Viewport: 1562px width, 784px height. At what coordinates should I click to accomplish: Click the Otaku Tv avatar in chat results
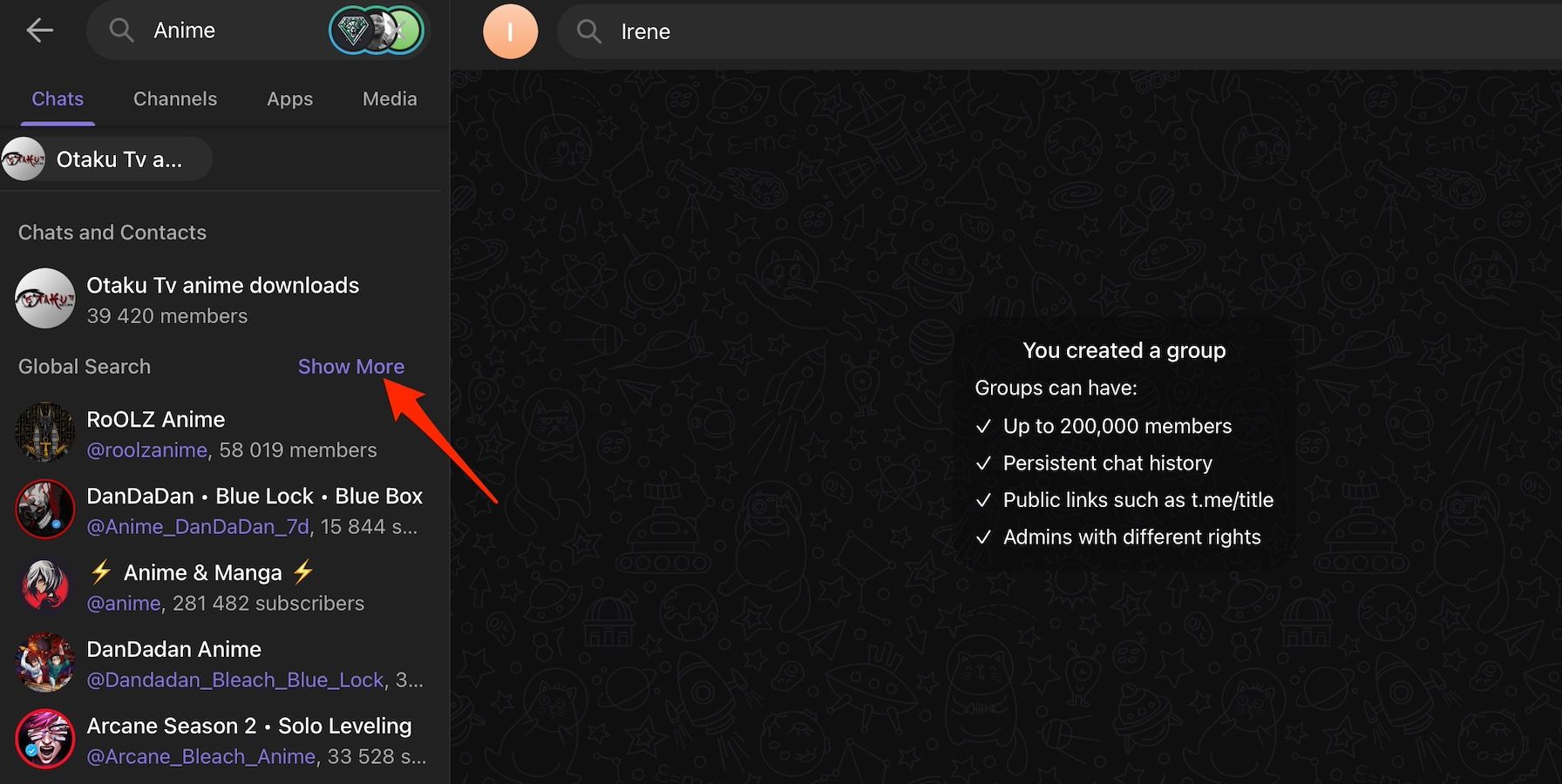click(x=44, y=299)
